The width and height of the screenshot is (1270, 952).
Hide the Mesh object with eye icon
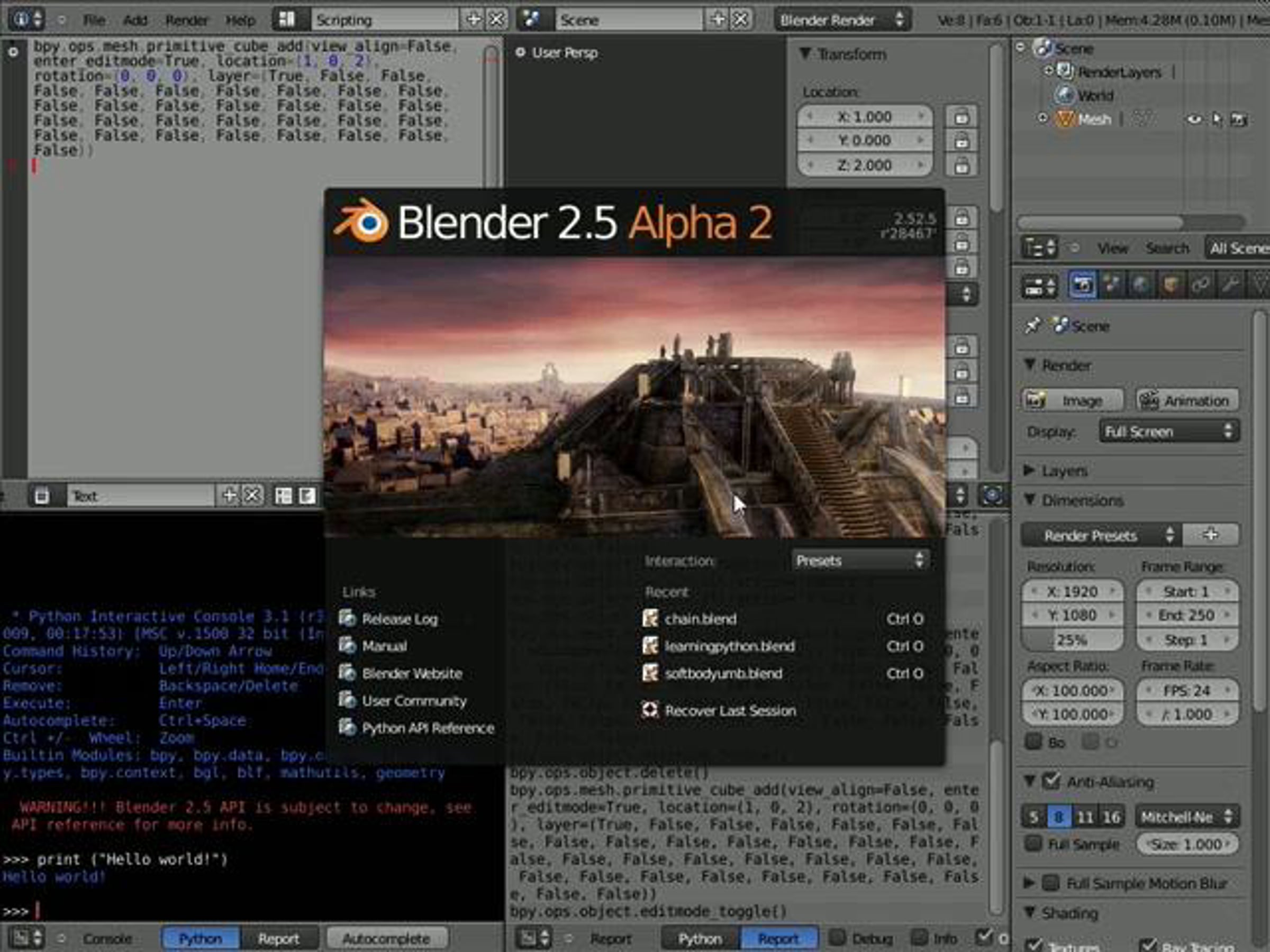1194,120
